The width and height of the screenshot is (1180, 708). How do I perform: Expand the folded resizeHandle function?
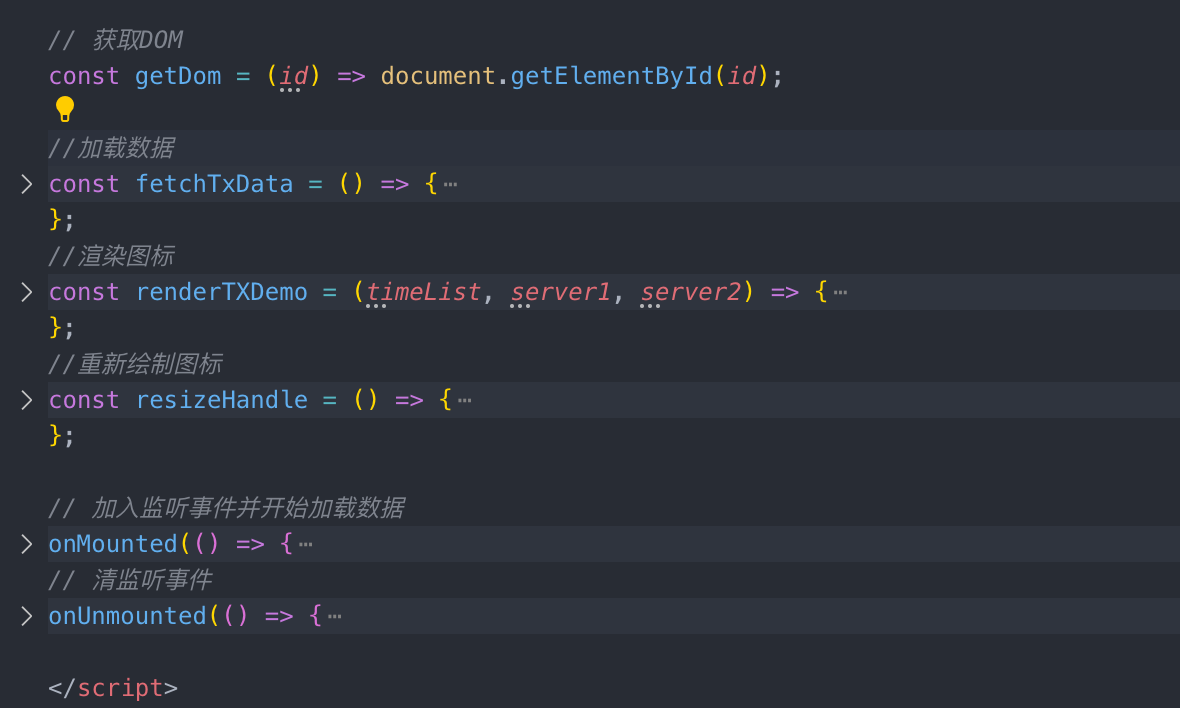(x=26, y=400)
